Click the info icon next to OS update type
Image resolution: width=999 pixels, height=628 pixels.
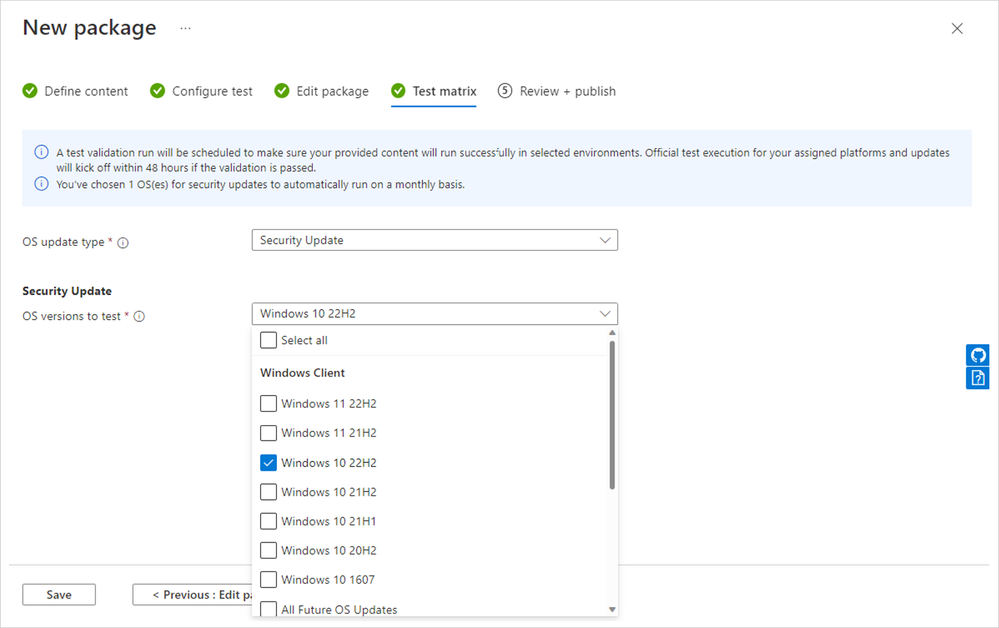pos(123,243)
